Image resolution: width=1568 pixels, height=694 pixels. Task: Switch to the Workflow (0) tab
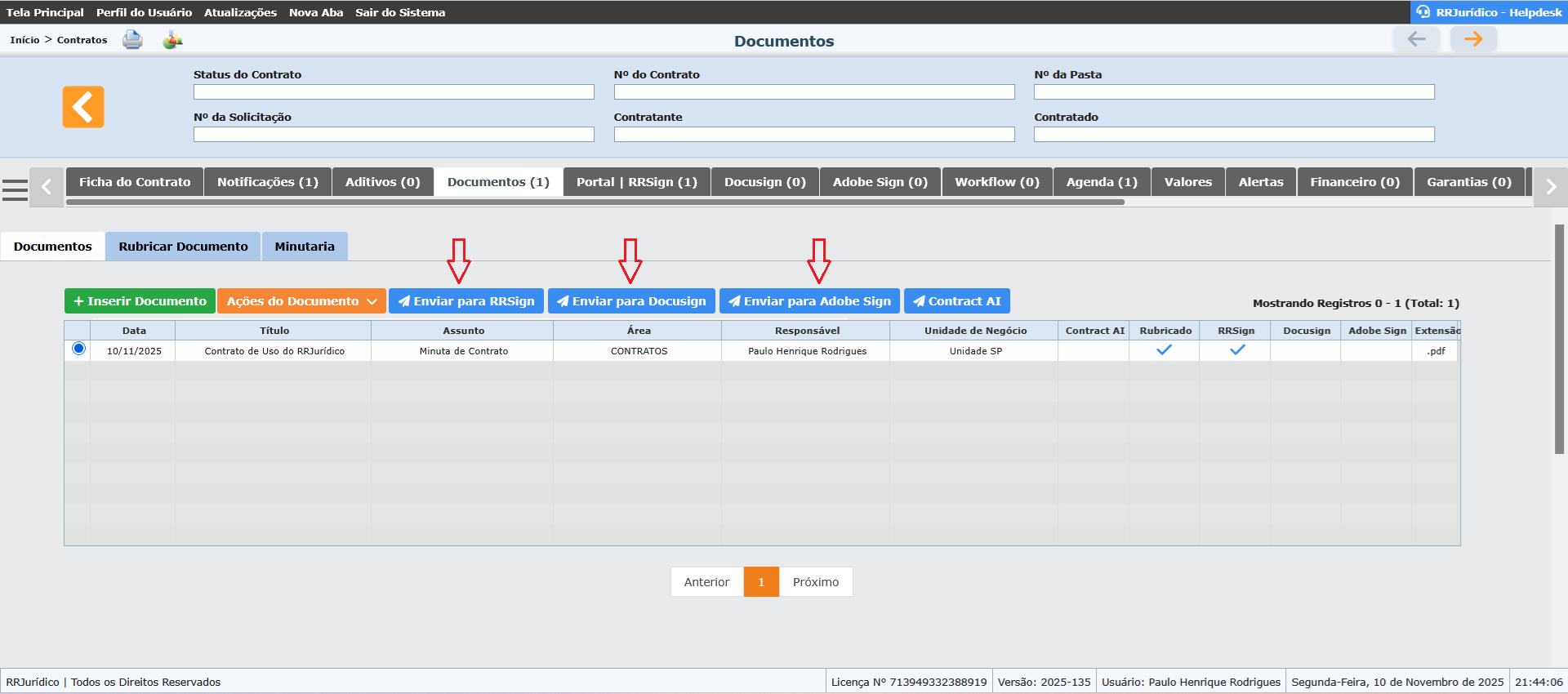tap(996, 182)
